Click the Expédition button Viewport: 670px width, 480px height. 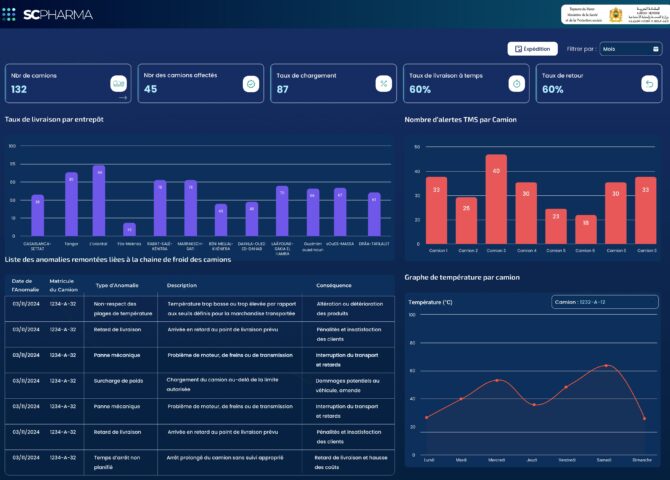point(532,48)
